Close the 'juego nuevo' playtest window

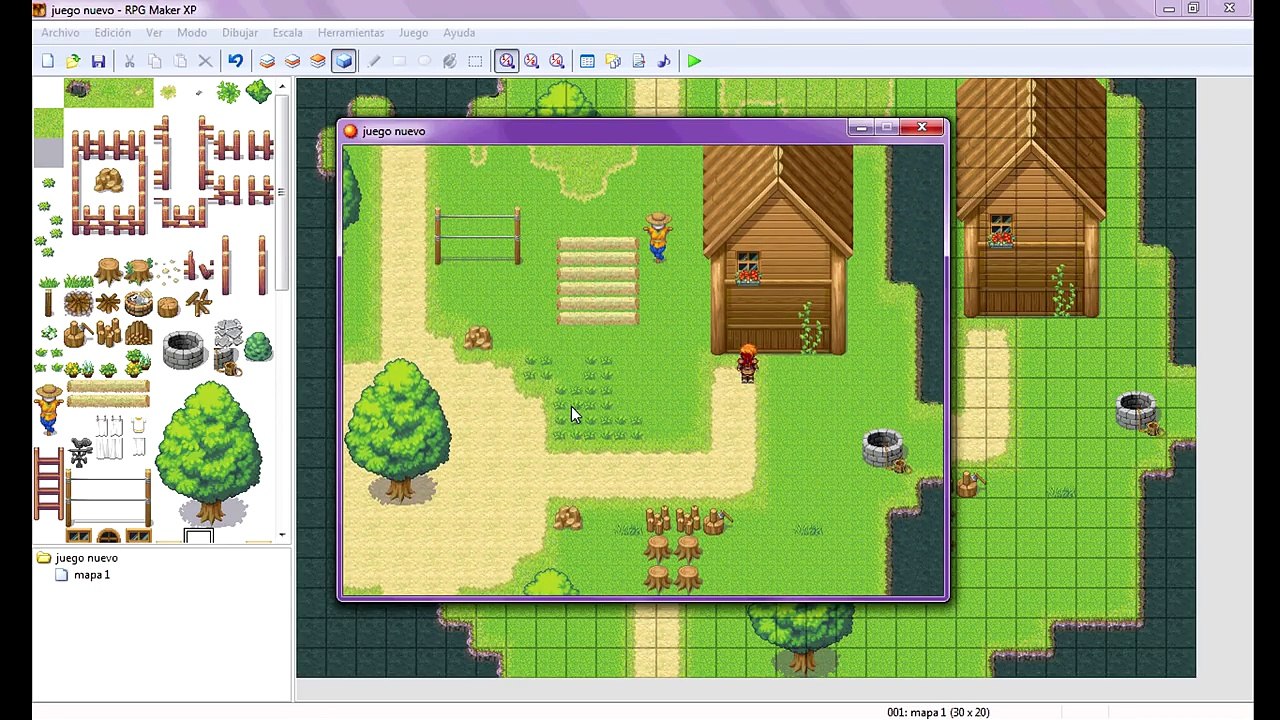click(x=922, y=128)
